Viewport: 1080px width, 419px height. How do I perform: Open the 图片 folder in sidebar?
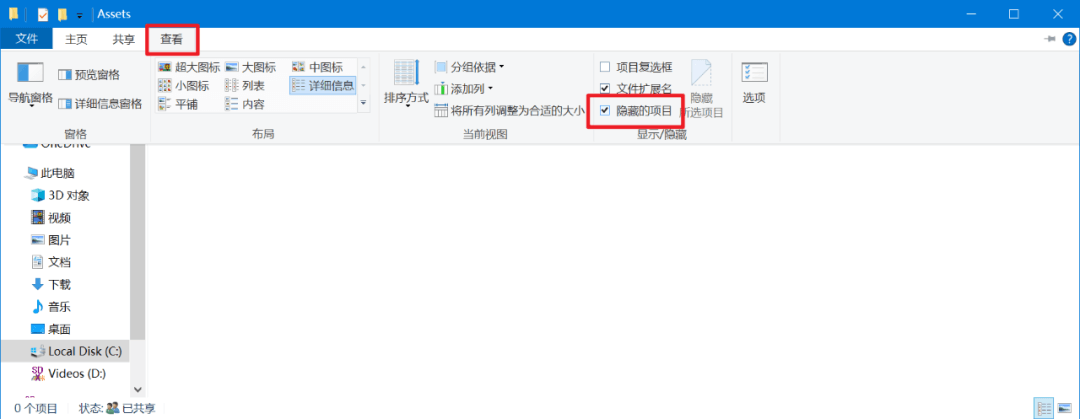pos(51,240)
